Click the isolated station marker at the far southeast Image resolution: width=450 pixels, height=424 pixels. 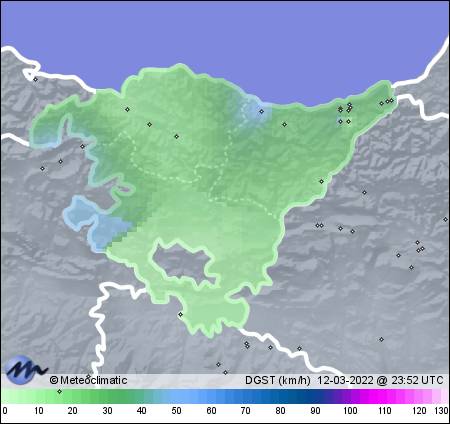click(381, 339)
